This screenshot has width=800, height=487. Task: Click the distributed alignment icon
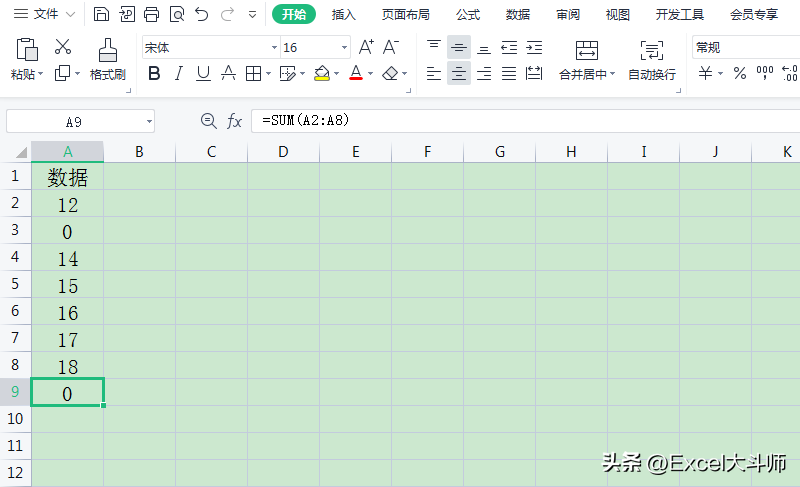[534, 74]
